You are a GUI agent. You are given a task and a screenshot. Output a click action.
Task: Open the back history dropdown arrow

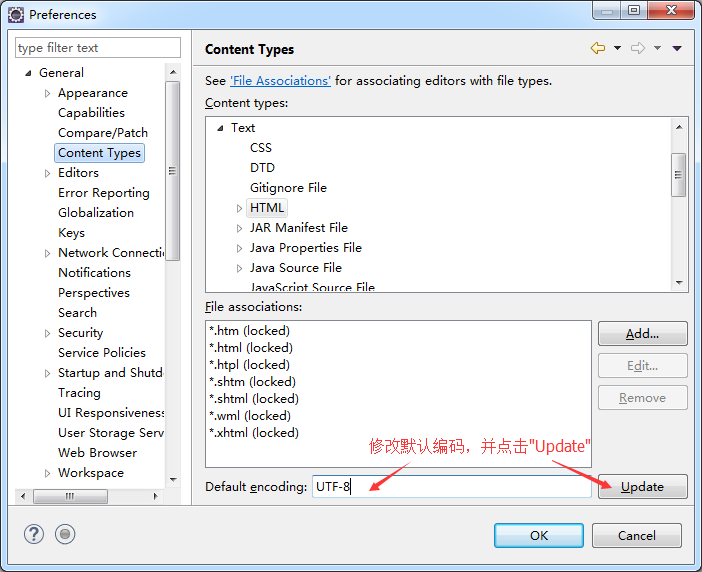tap(617, 48)
